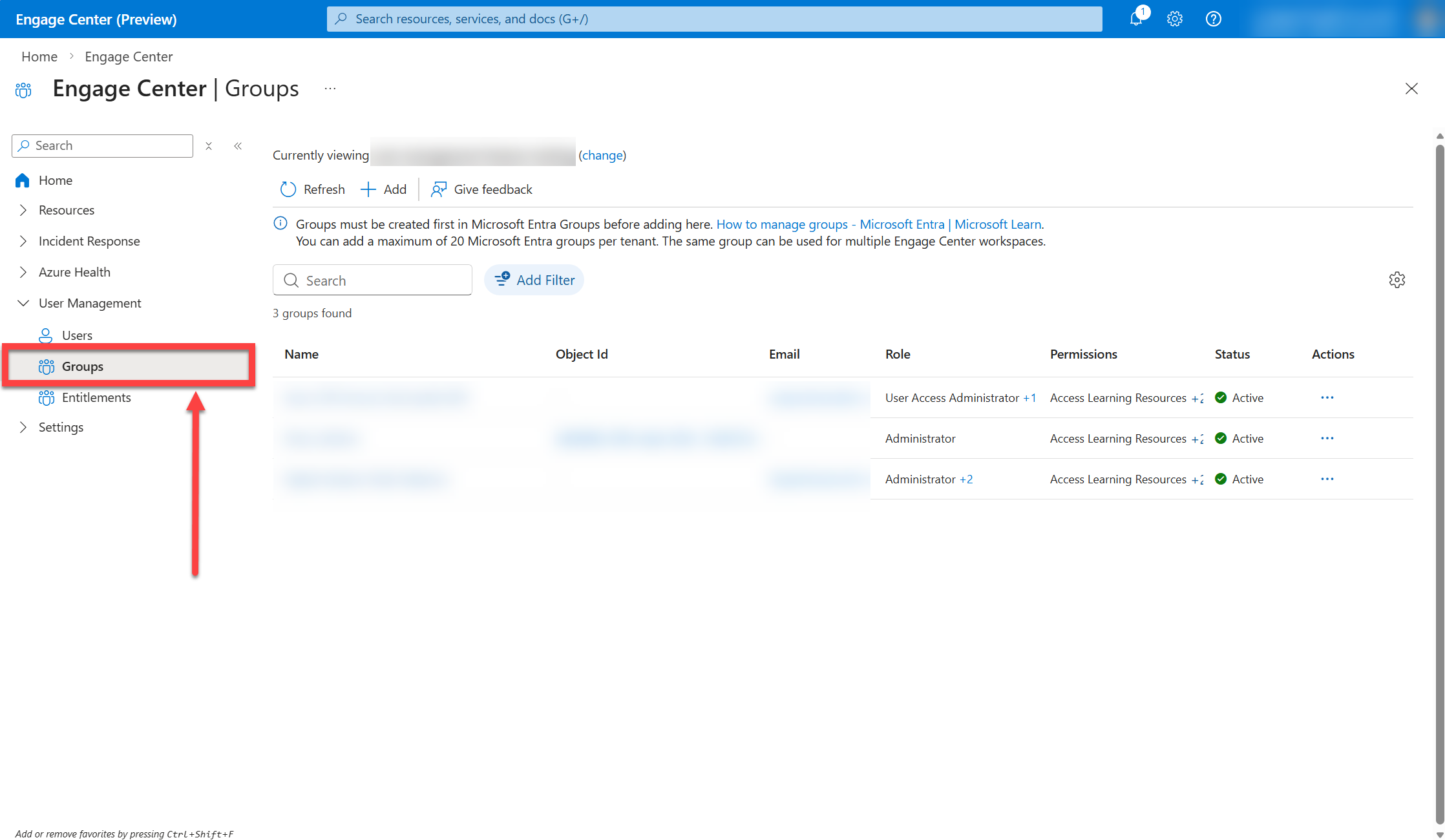The image size is (1445, 840).
Task: Click the Engage Center groups icon beside title
Action: (x=23, y=89)
